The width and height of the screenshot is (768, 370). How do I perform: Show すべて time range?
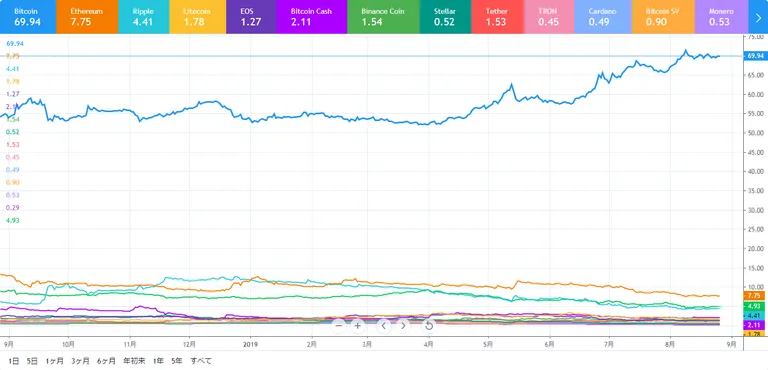[201, 361]
